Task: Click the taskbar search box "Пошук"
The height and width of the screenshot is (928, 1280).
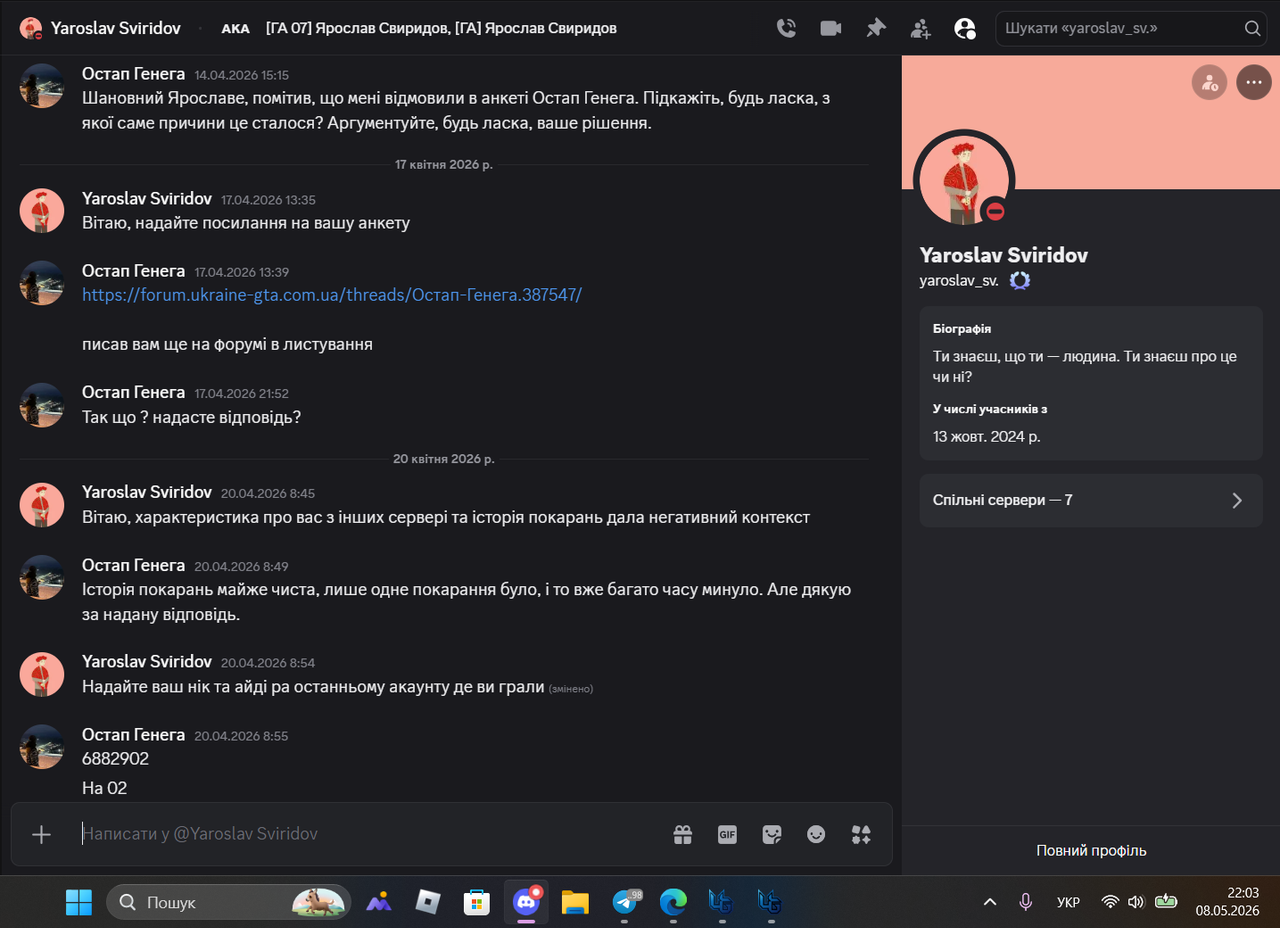Action: tap(229, 902)
